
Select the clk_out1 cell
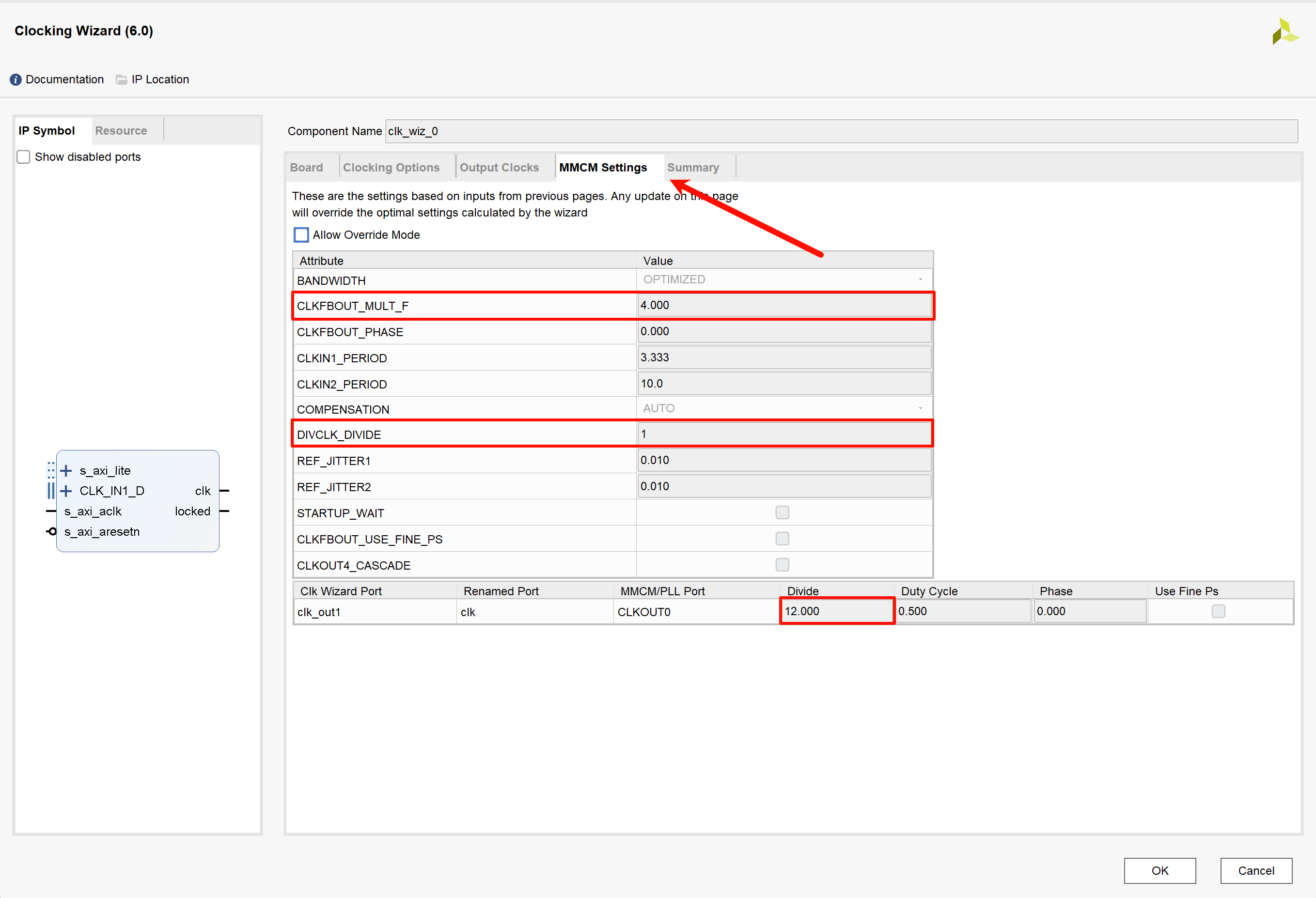point(375,612)
